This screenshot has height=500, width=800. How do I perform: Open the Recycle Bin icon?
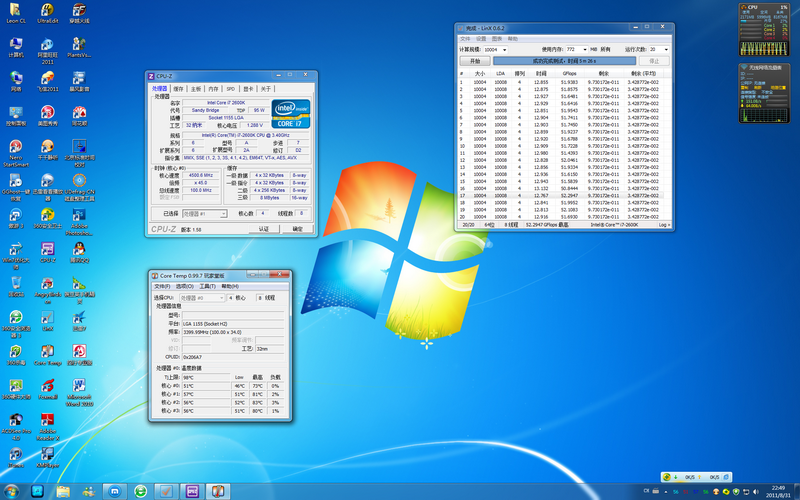click(16, 286)
